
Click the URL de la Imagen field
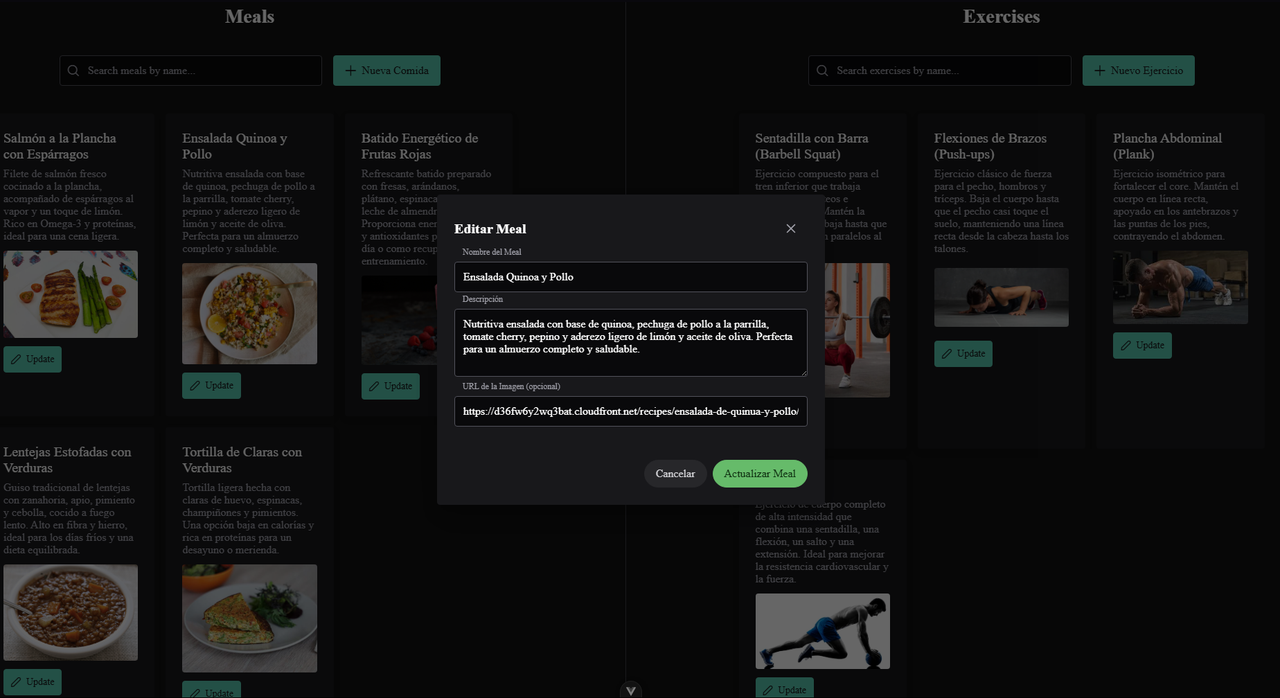pyautogui.click(x=630, y=411)
